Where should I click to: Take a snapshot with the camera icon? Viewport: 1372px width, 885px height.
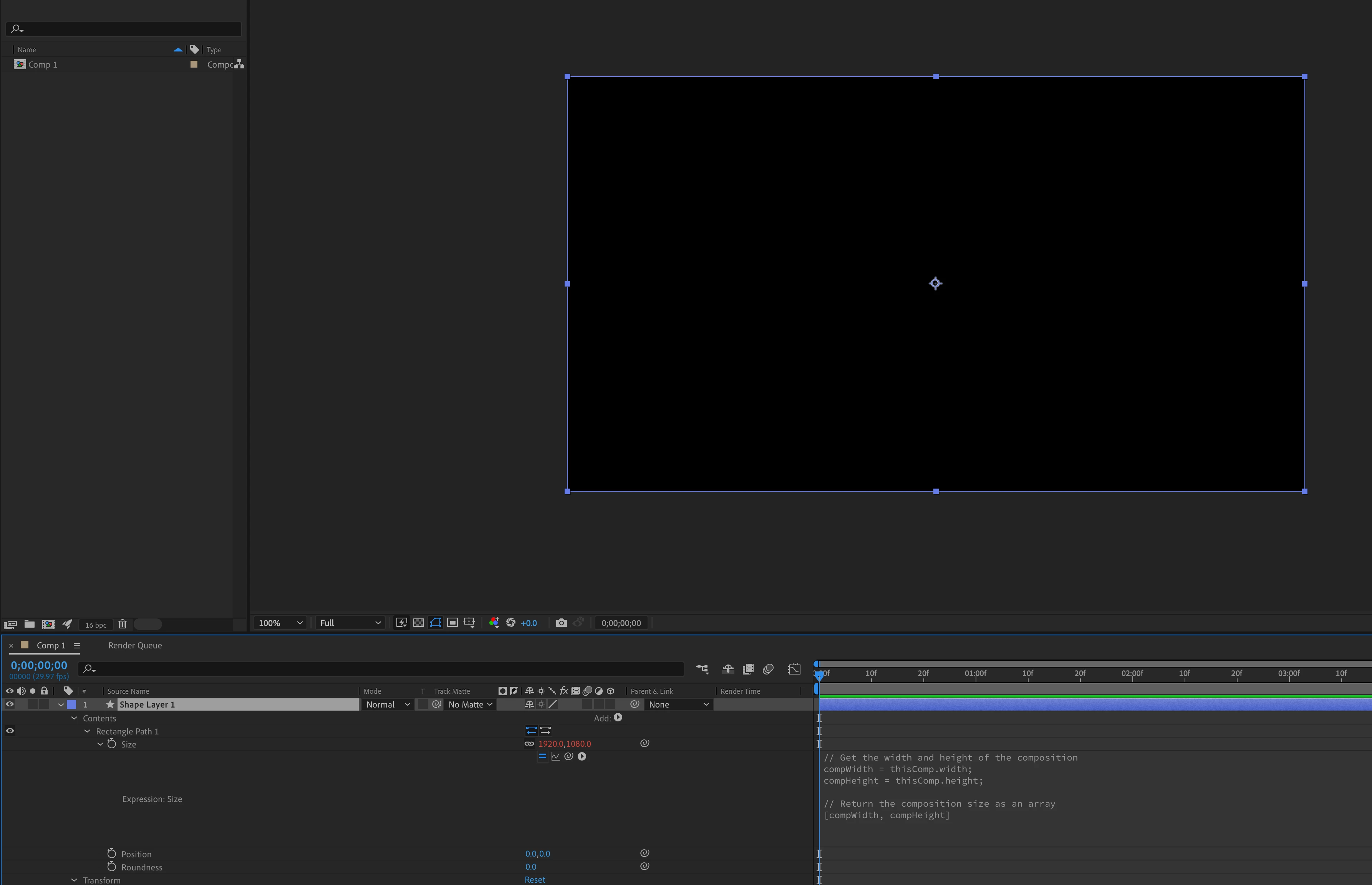pyautogui.click(x=561, y=623)
